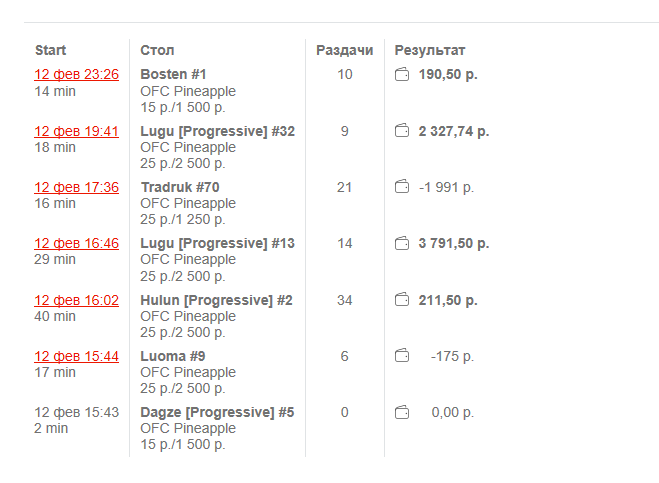Open the result icon in the Luoma #9 row
659x483 pixels.
tap(402, 356)
